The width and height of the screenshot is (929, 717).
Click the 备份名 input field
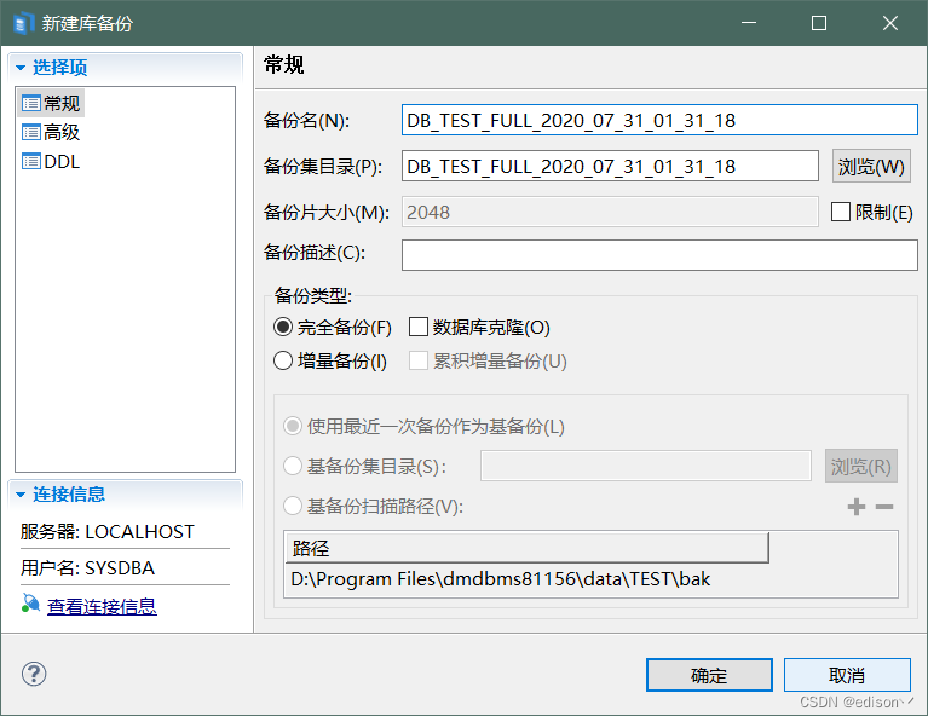click(659, 120)
